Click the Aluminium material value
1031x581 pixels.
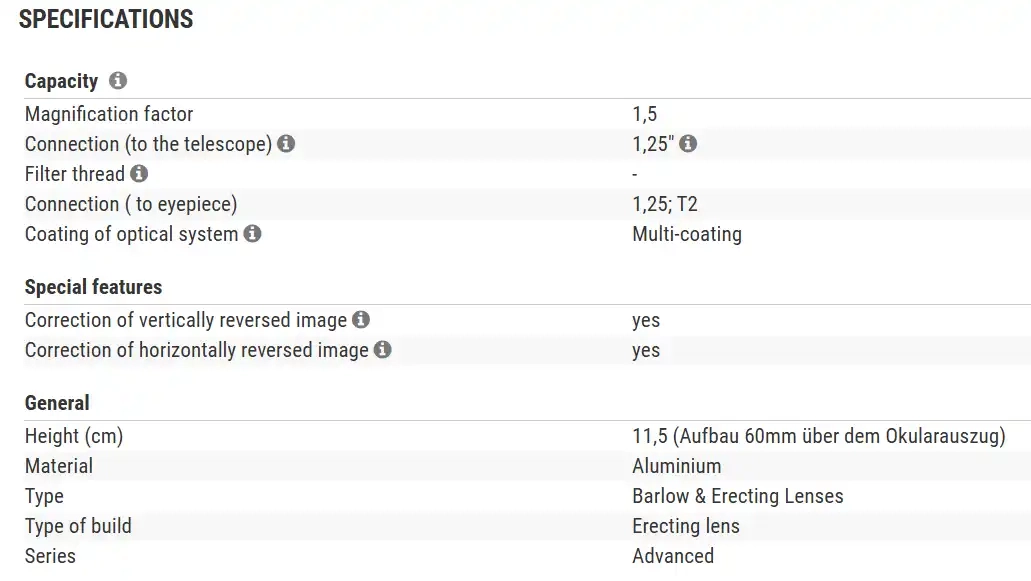(x=677, y=466)
